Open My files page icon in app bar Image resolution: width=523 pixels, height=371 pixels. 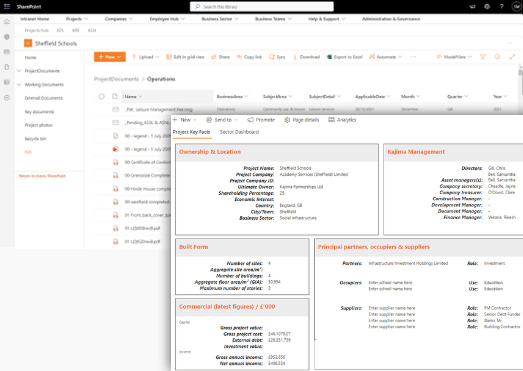click(7, 67)
